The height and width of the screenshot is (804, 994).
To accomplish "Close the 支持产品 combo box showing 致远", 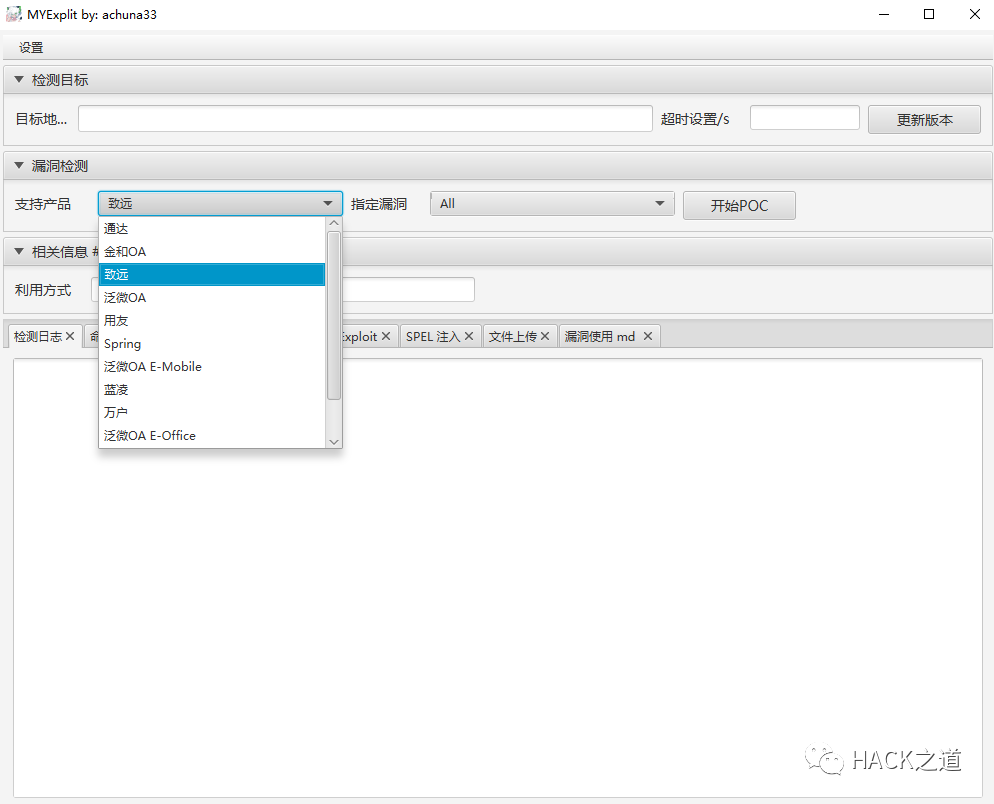I will click(x=220, y=204).
